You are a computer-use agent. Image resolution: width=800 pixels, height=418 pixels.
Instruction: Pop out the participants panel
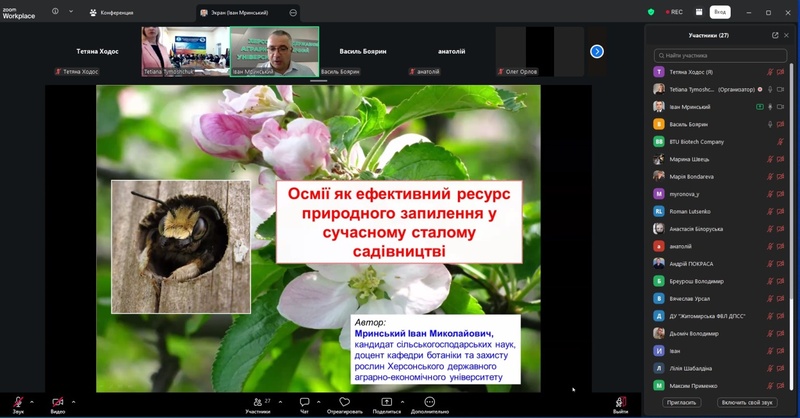pos(775,35)
